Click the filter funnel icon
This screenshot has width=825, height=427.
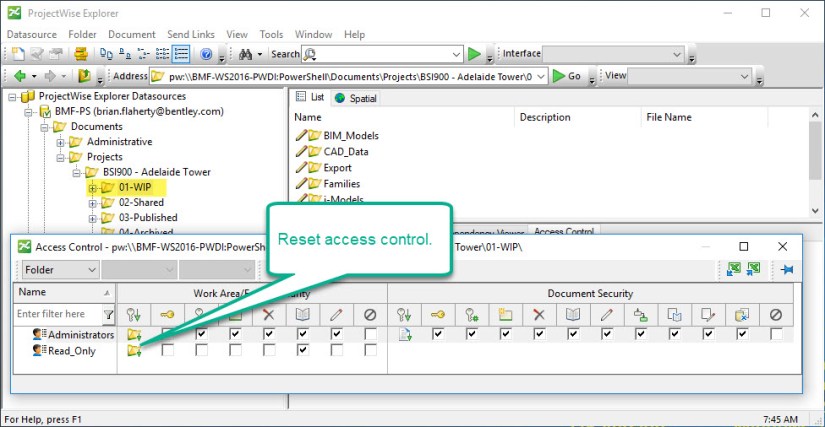pos(108,314)
